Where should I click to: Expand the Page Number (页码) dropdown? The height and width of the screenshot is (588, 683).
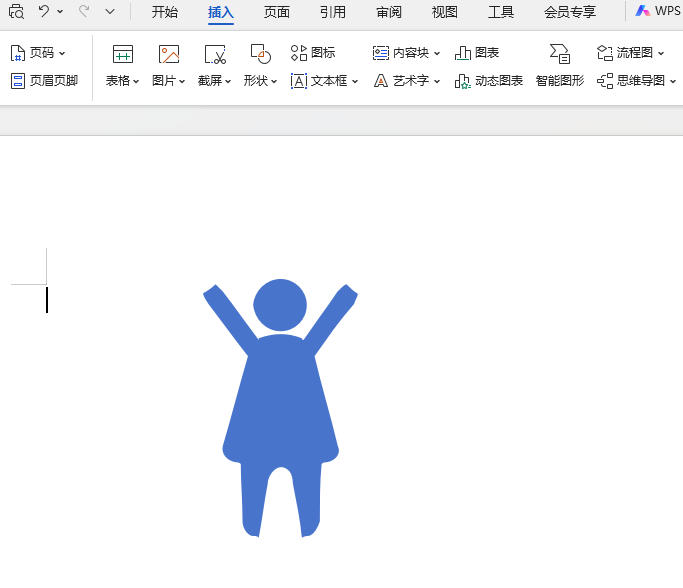62,53
